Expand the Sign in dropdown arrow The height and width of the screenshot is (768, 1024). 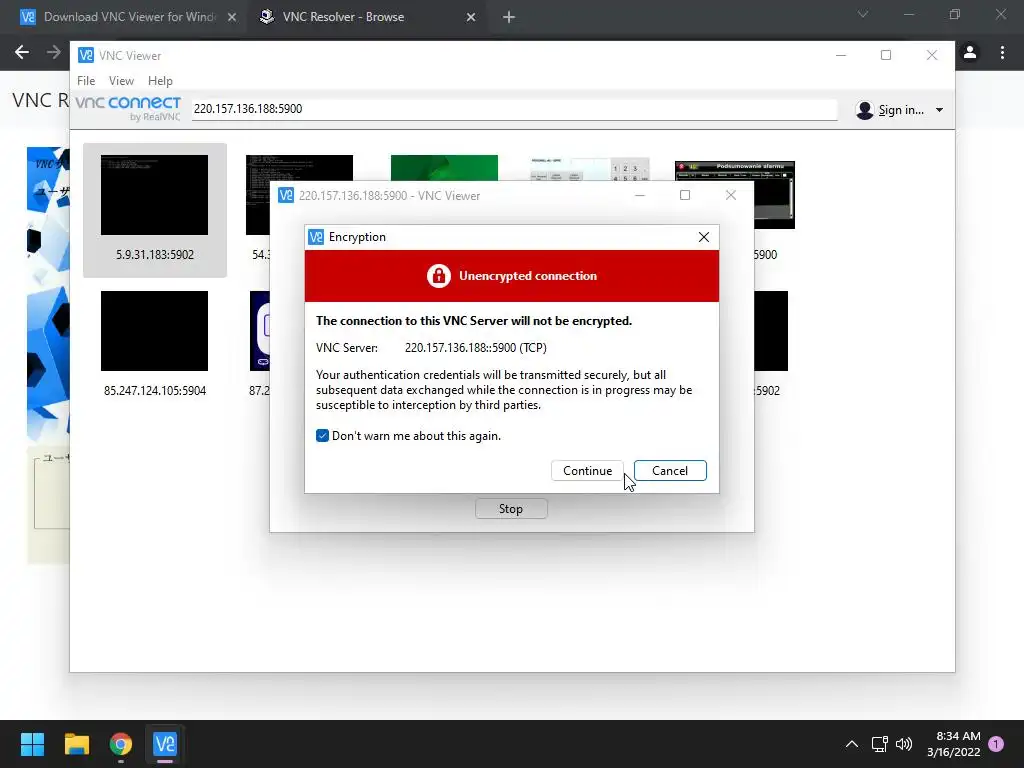click(939, 110)
